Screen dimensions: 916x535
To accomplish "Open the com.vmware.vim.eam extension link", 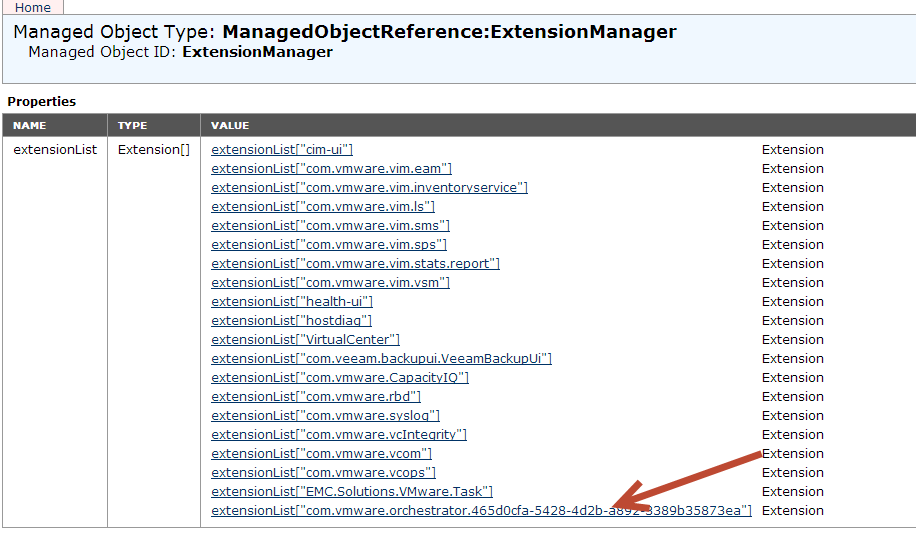I will 331,169.
